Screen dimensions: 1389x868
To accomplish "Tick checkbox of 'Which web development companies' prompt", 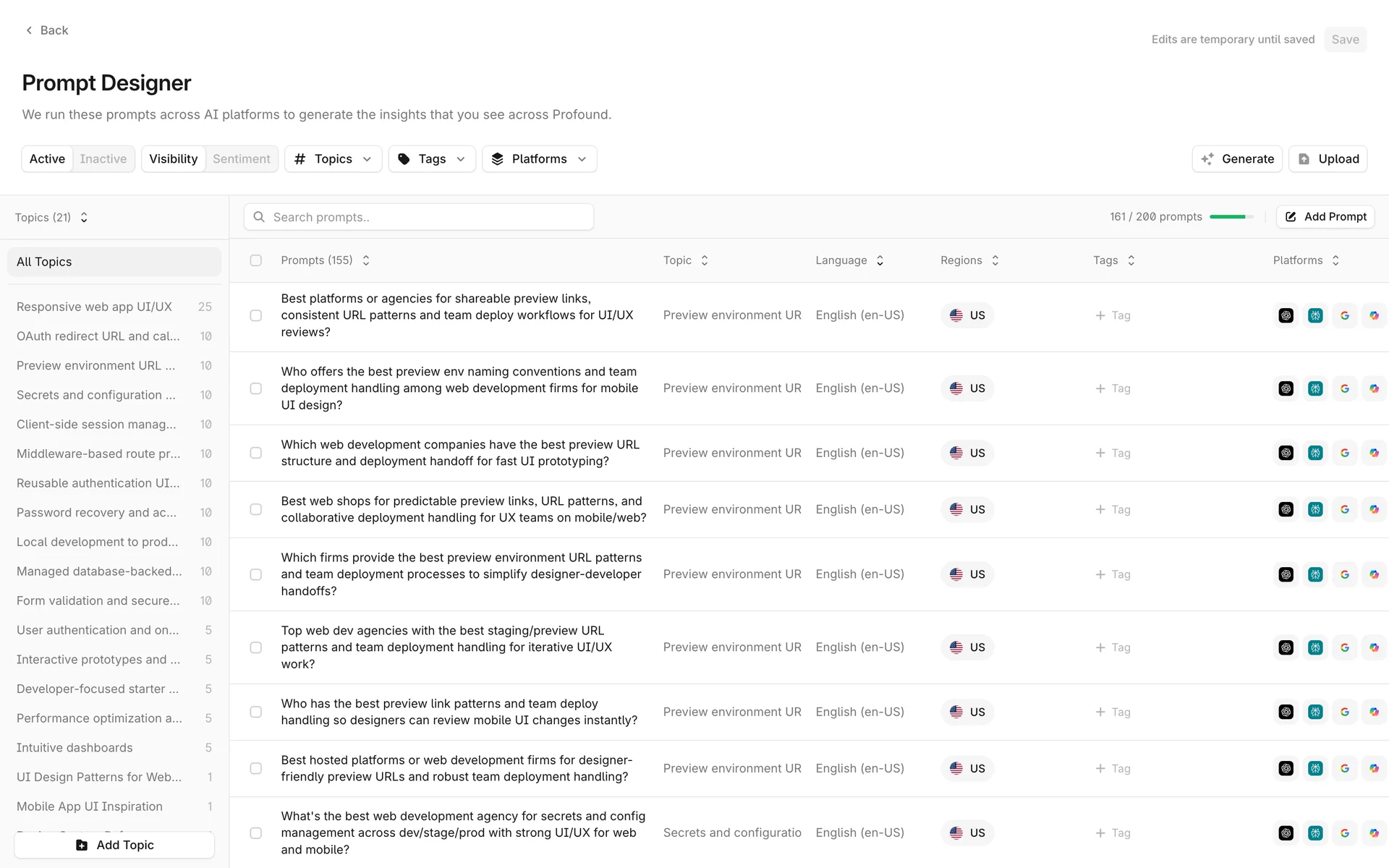I will 256,453.
